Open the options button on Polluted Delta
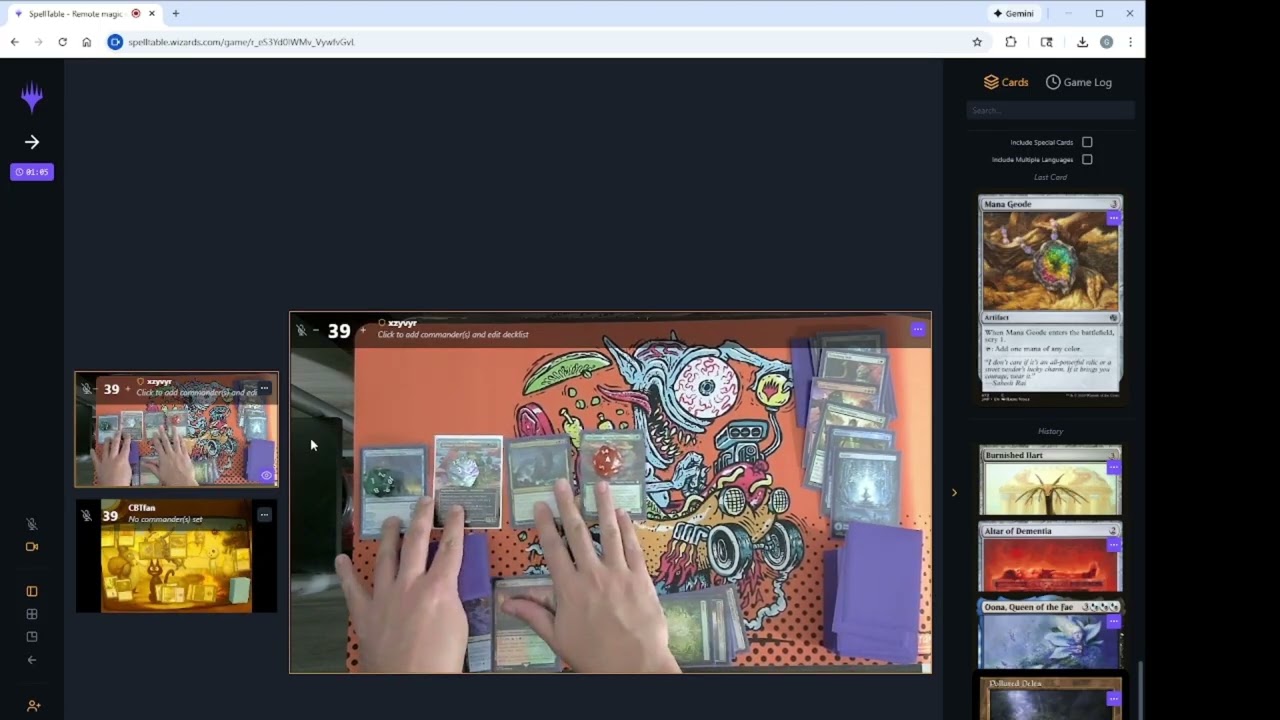1280x720 pixels. pos(1113,698)
